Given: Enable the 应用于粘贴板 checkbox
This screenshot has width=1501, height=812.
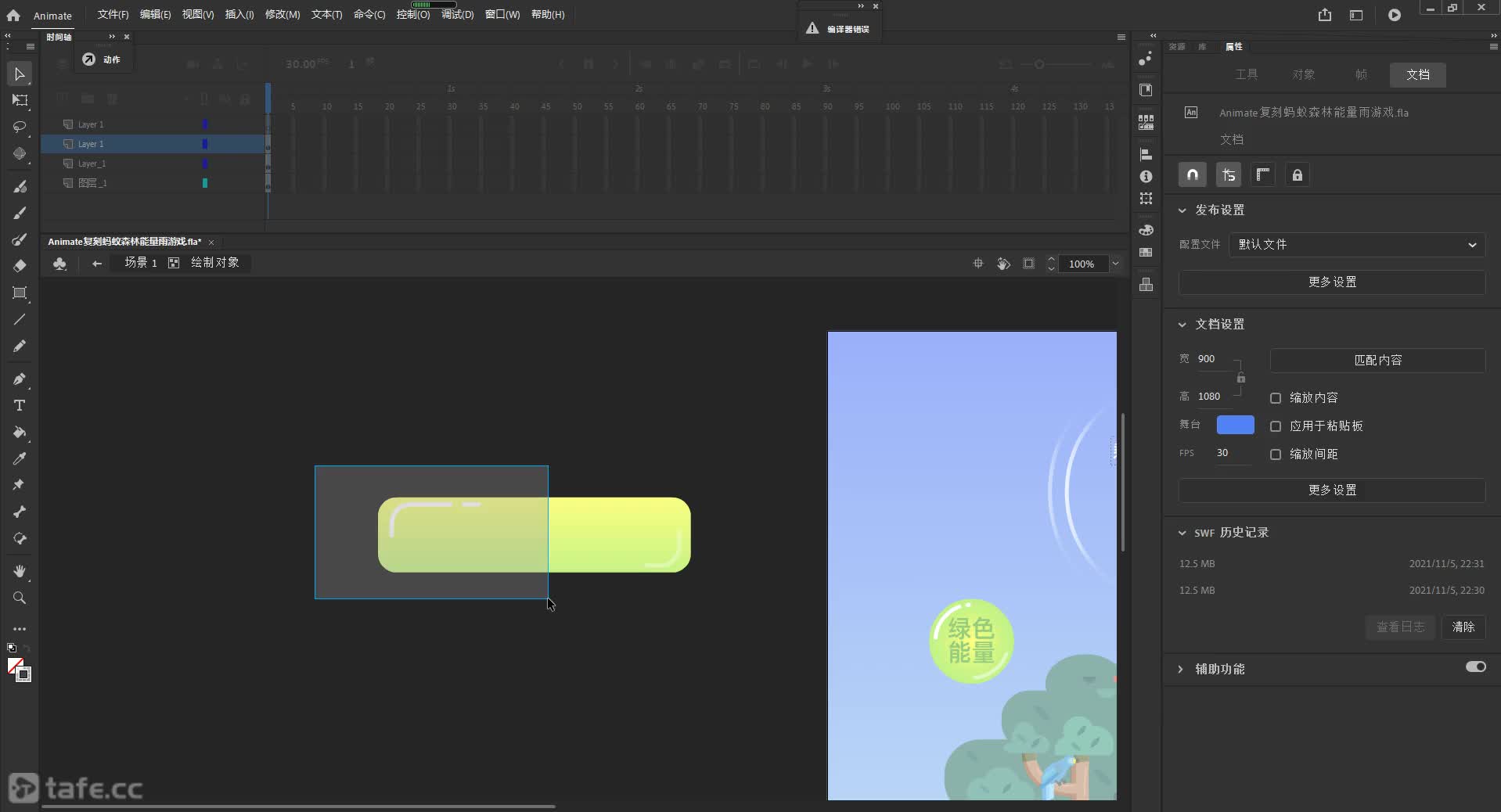Looking at the screenshot, I should tap(1276, 426).
